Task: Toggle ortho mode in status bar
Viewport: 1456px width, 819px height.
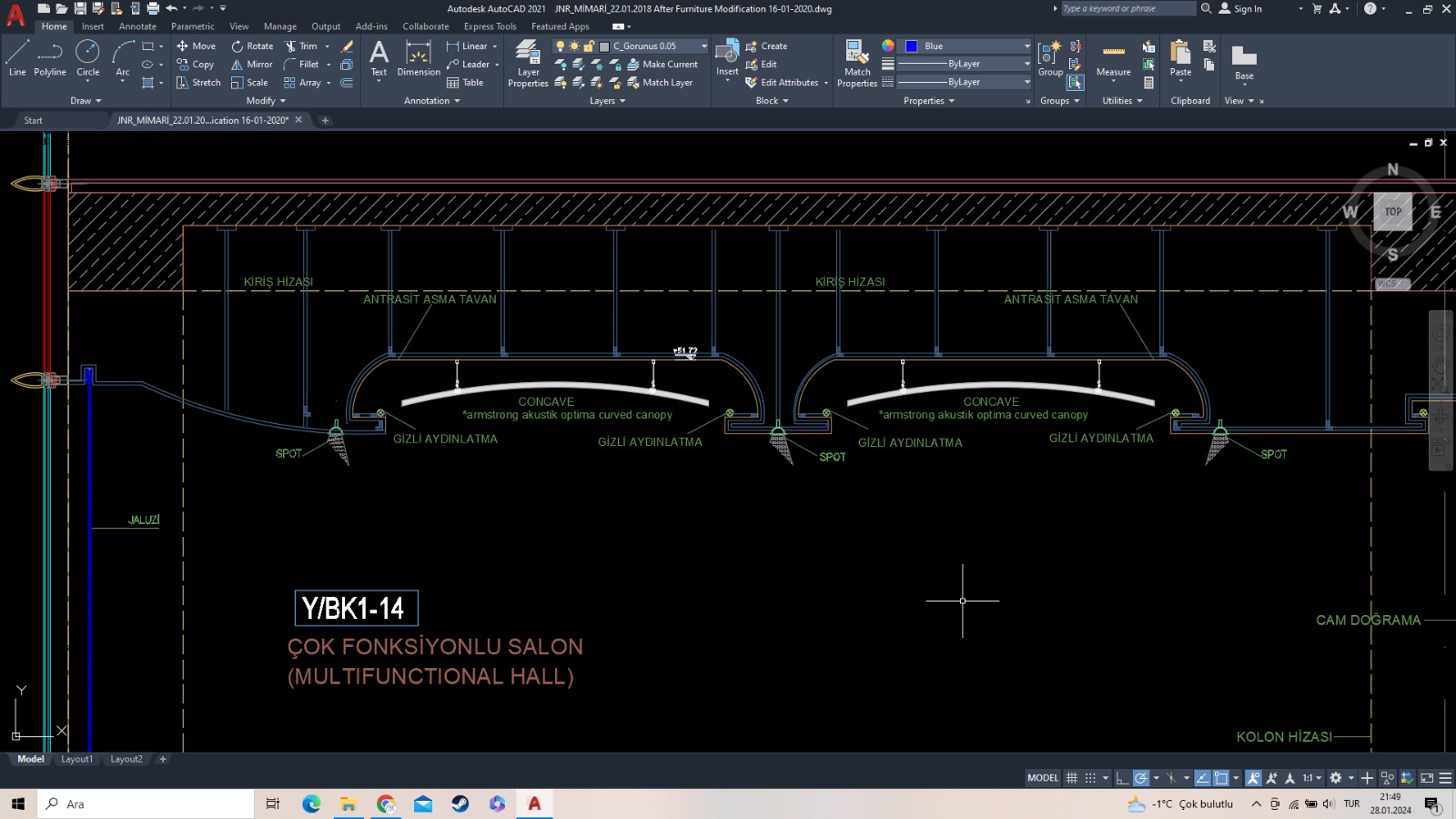Action: click(x=1122, y=778)
